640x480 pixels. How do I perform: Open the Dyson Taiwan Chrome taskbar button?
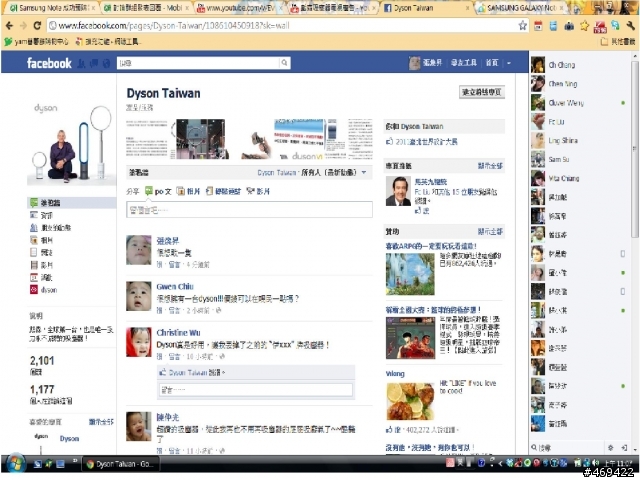121,464
